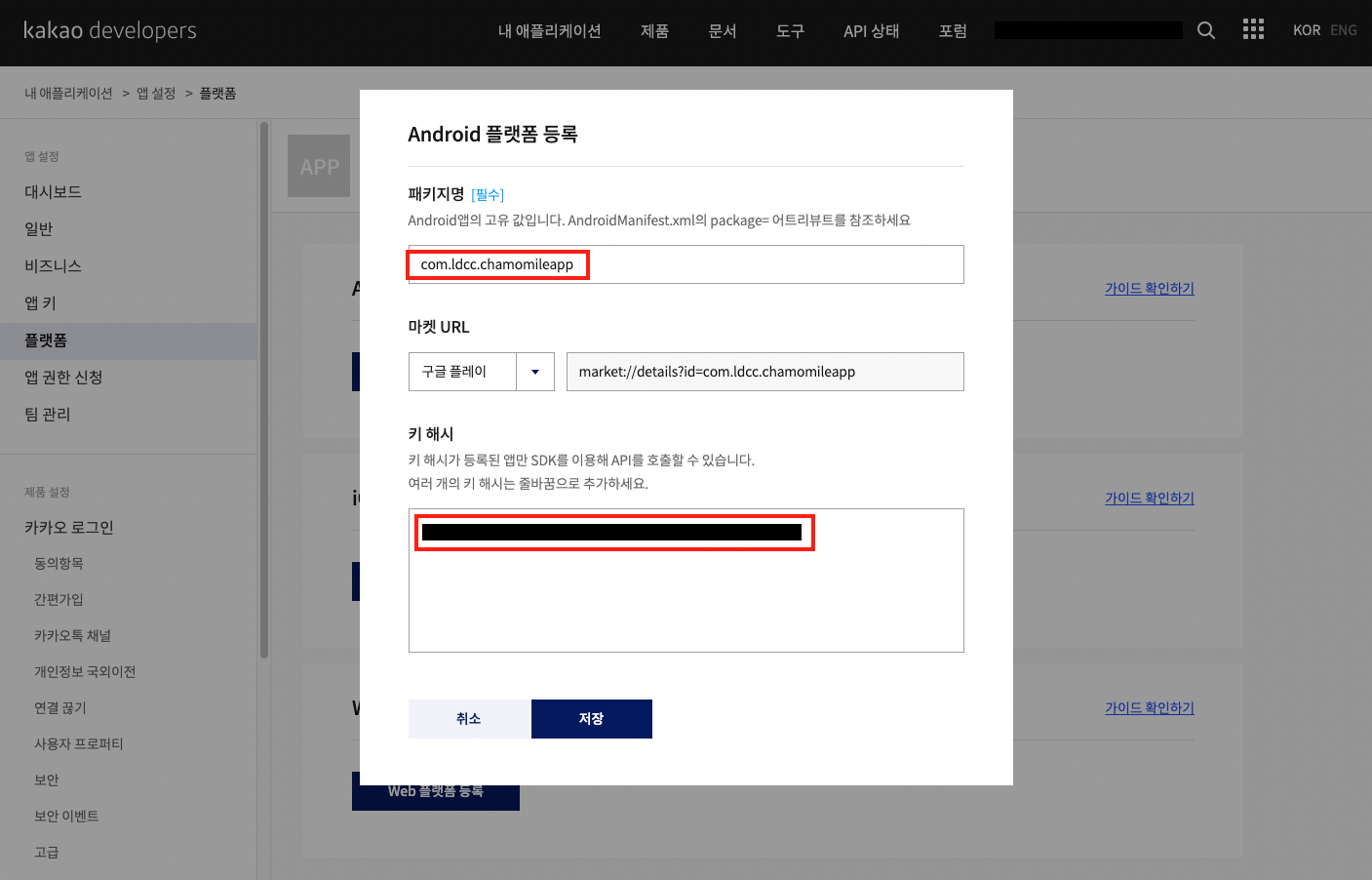1372x880 pixels.
Task: Click the search magnifier icon
Action: (1206, 30)
